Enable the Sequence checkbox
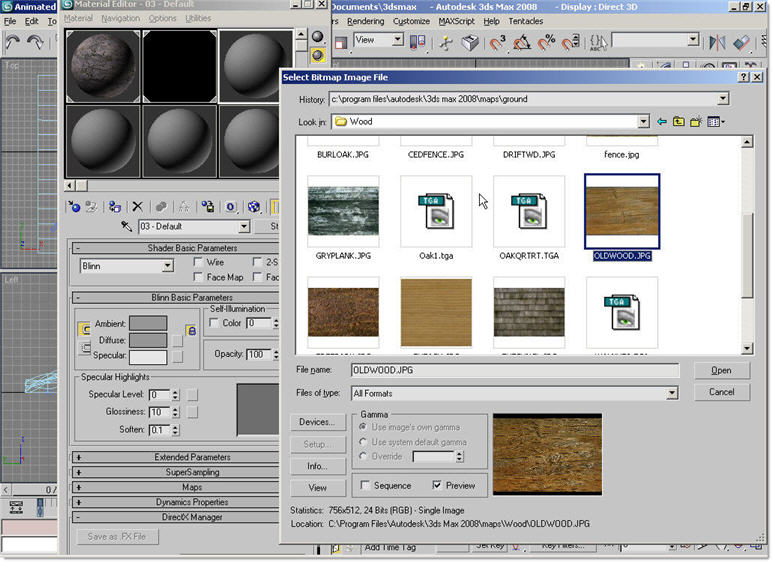The width and height of the screenshot is (772, 562). point(365,486)
